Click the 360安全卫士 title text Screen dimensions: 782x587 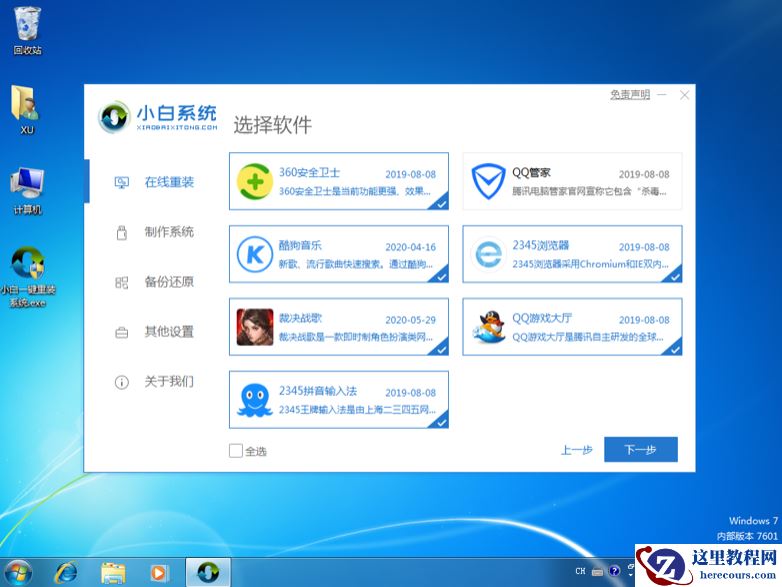pyautogui.click(x=309, y=173)
